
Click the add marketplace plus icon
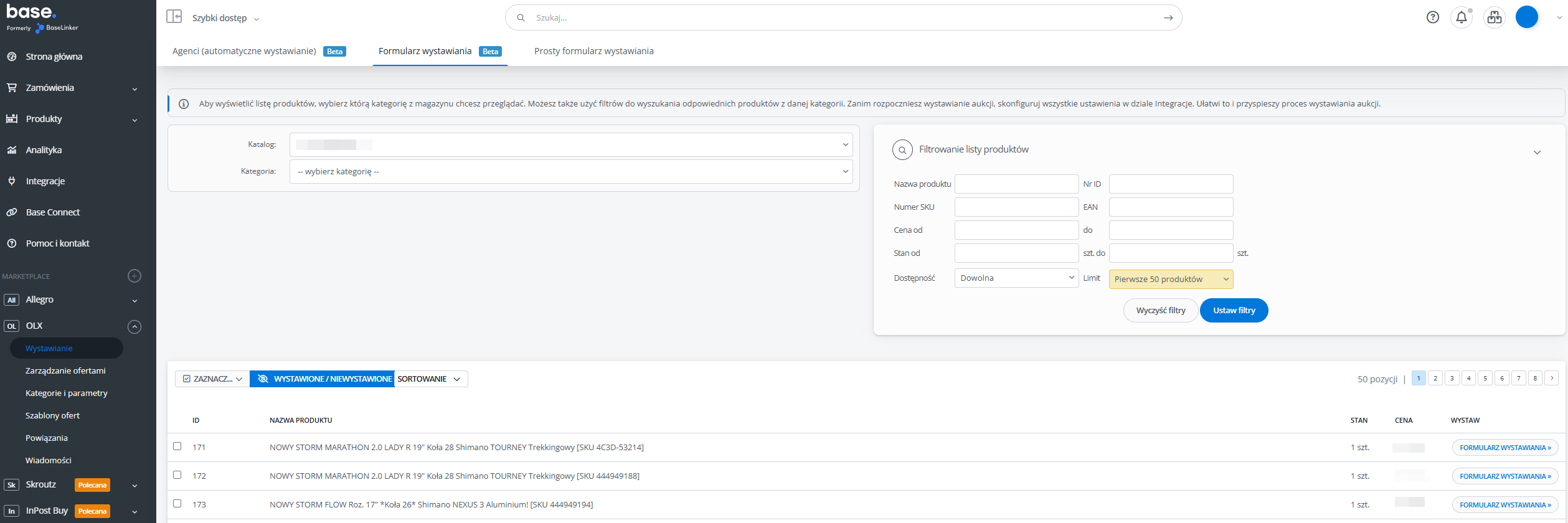pyautogui.click(x=135, y=276)
